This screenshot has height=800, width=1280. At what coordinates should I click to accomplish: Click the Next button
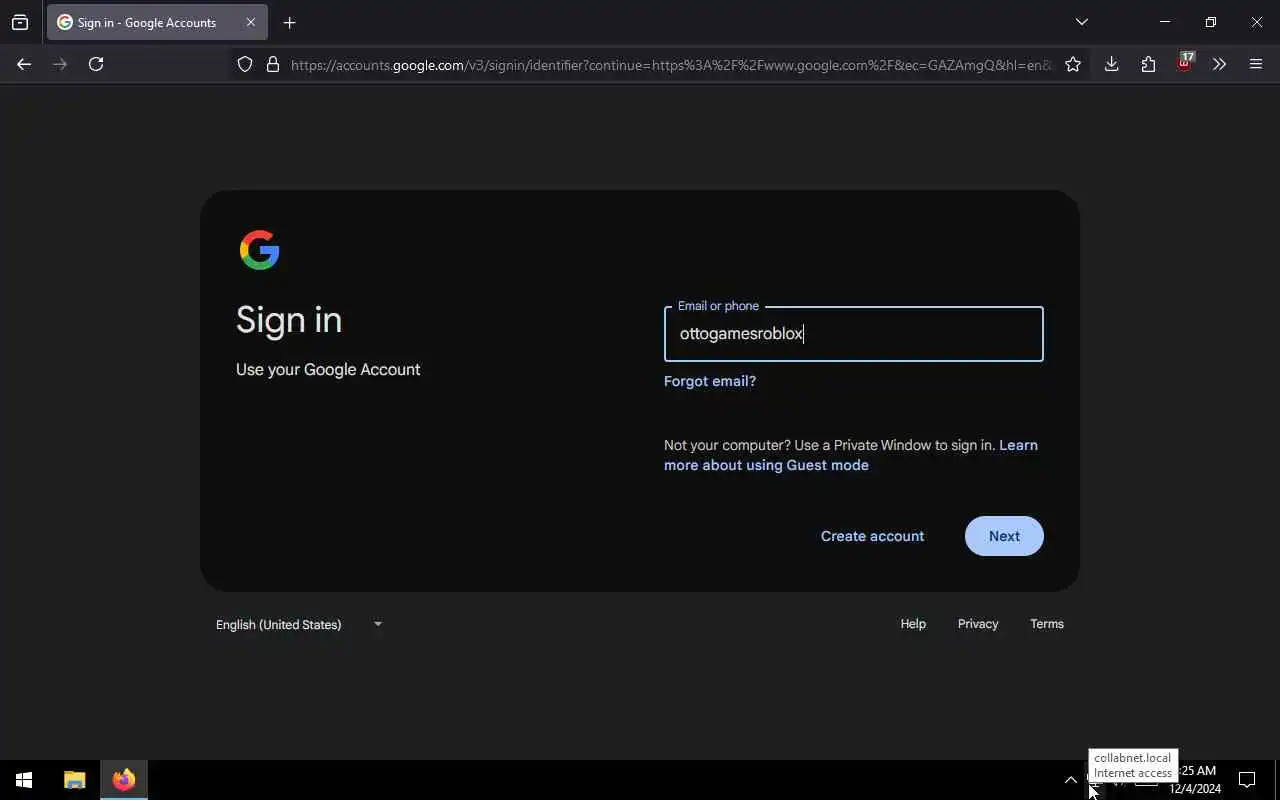pos(1004,536)
